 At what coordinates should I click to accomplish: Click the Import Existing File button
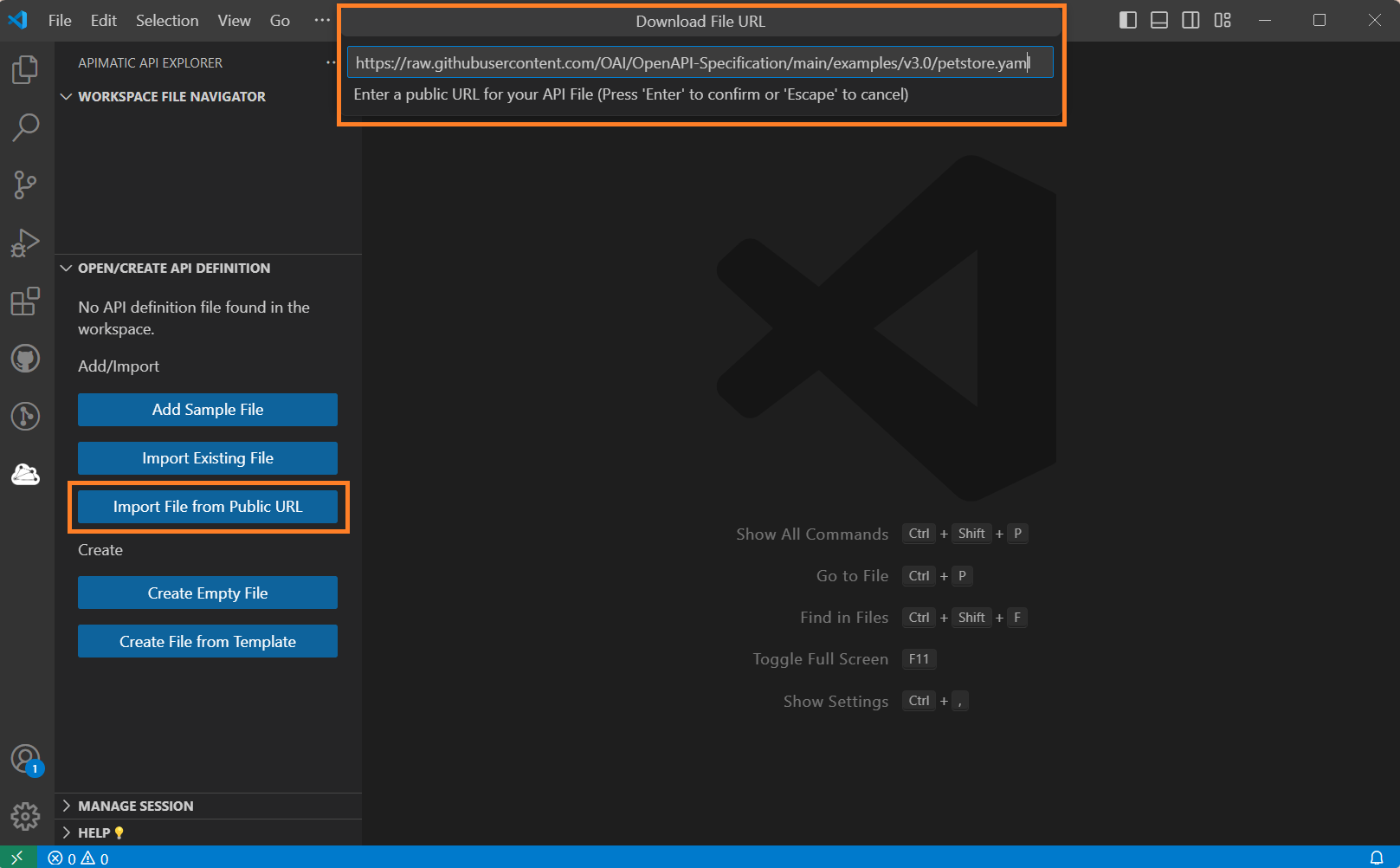[x=208, y=458]
